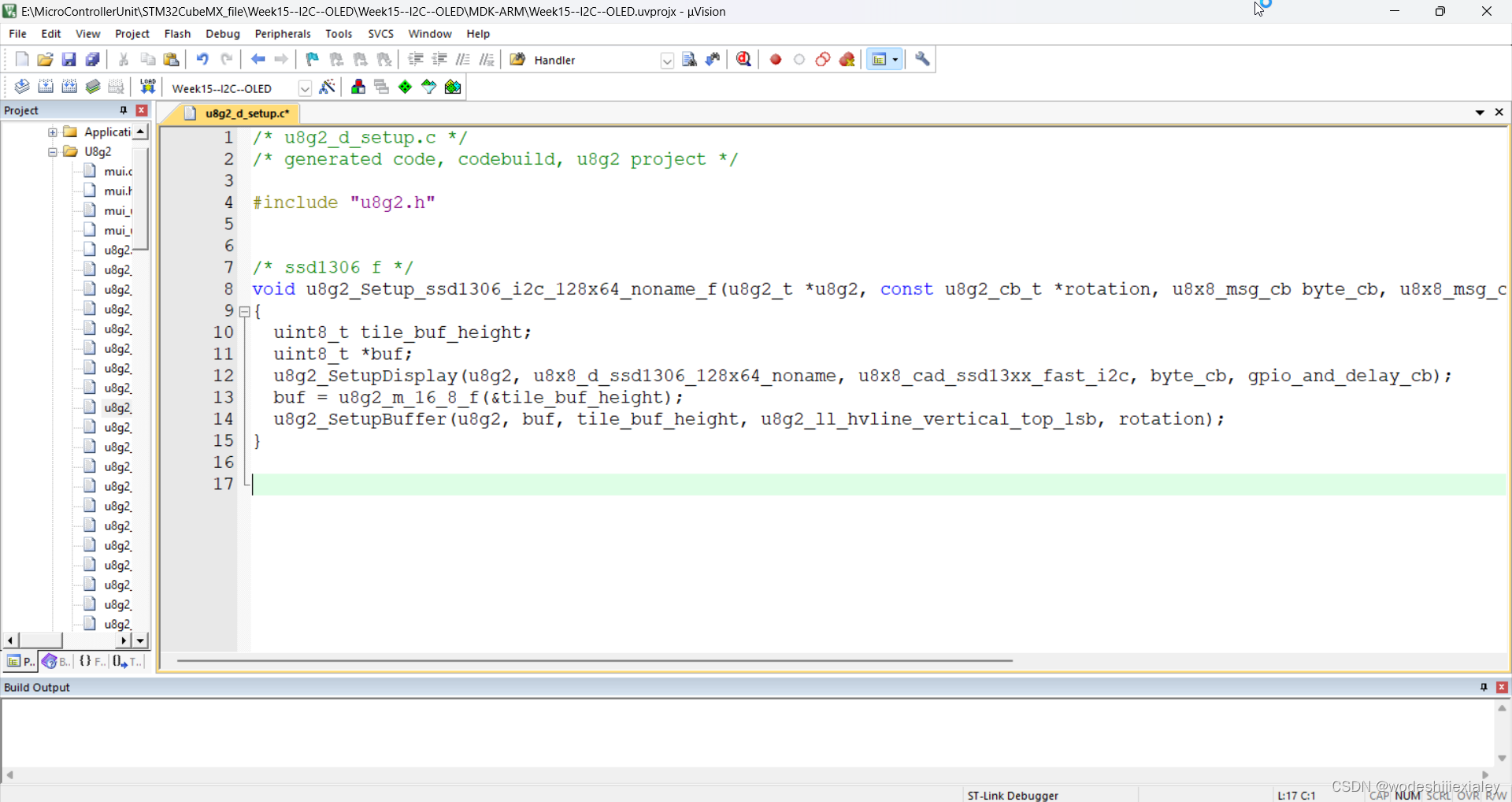Create a new file with toolbar icon
Screen dimensions: 1512x802
tap(22, 60)
